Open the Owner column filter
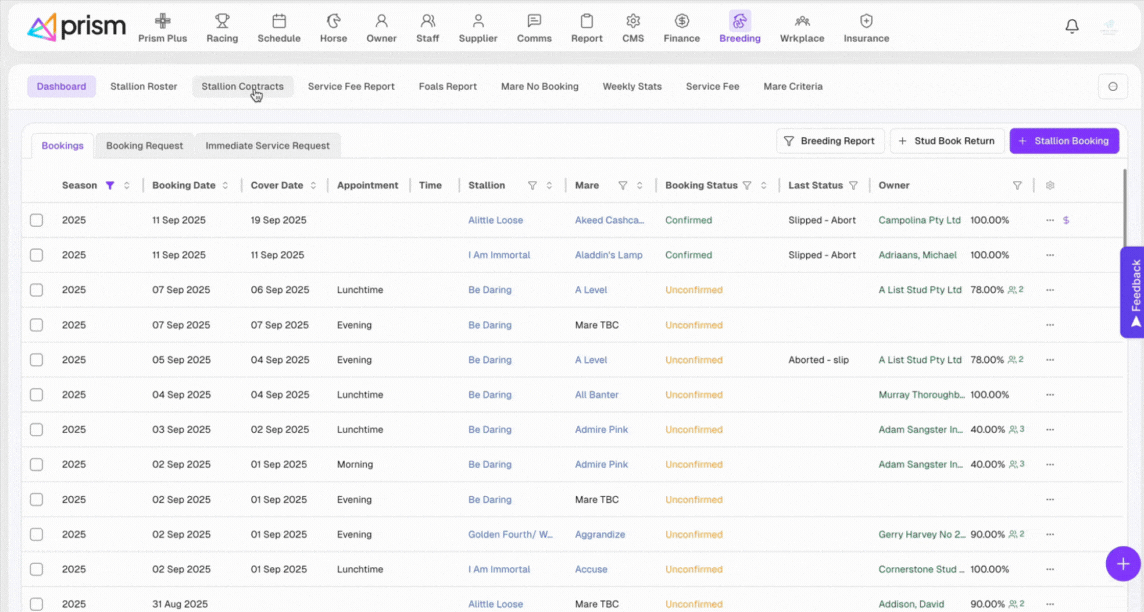Image resolution: width=1144 pixels, height=612 pixels. [x=1017, y=185]
